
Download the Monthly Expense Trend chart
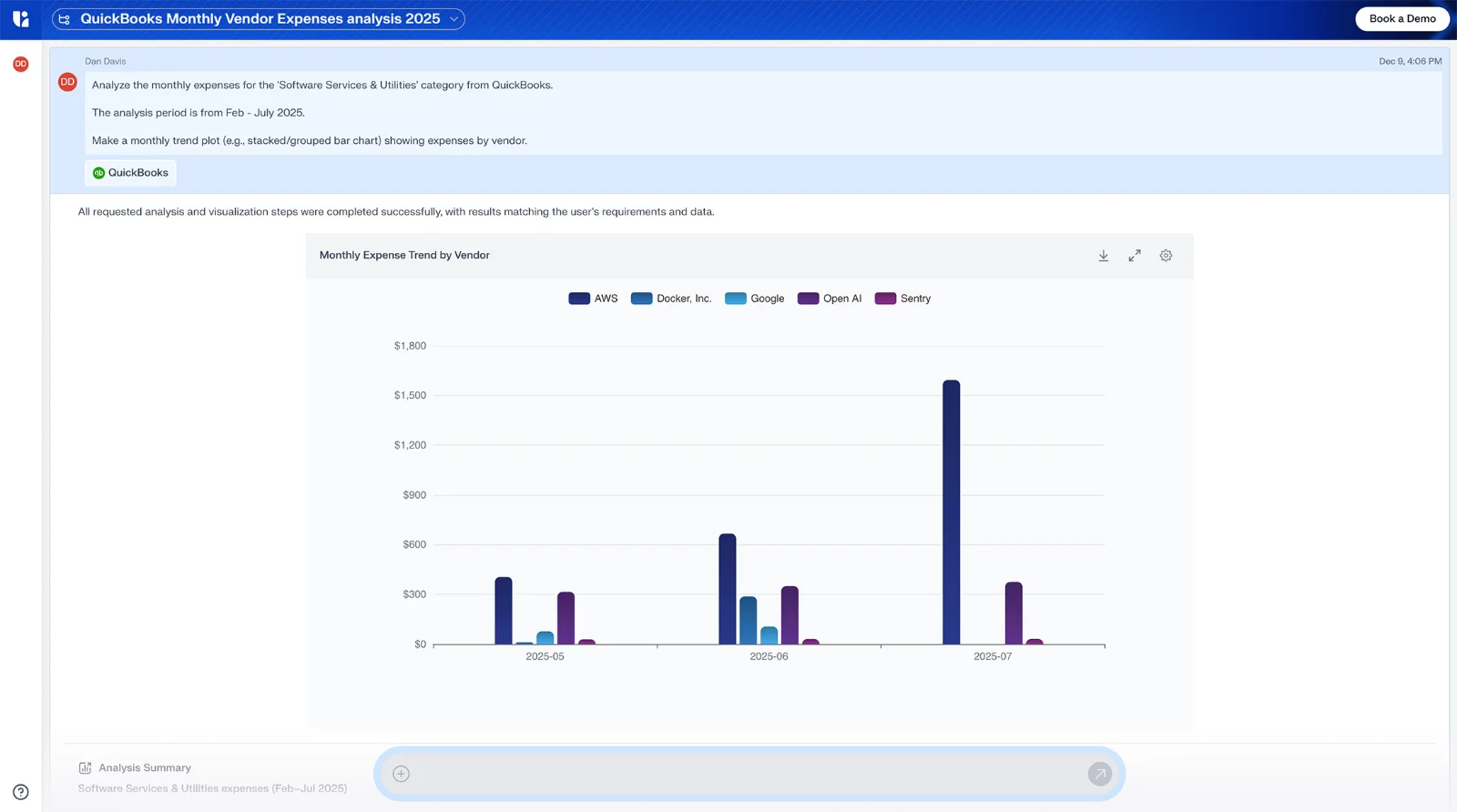[1103, 256]
